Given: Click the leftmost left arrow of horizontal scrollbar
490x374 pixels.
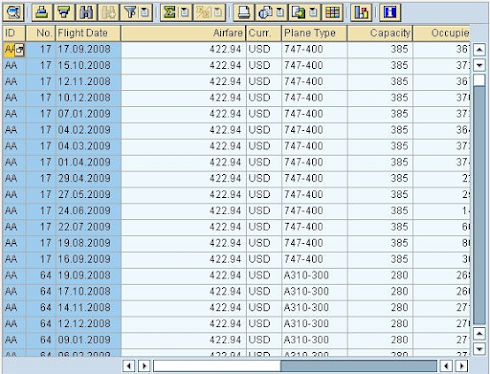Looking at the screenshot, I should pyautogui.click(x=129, y=366).
